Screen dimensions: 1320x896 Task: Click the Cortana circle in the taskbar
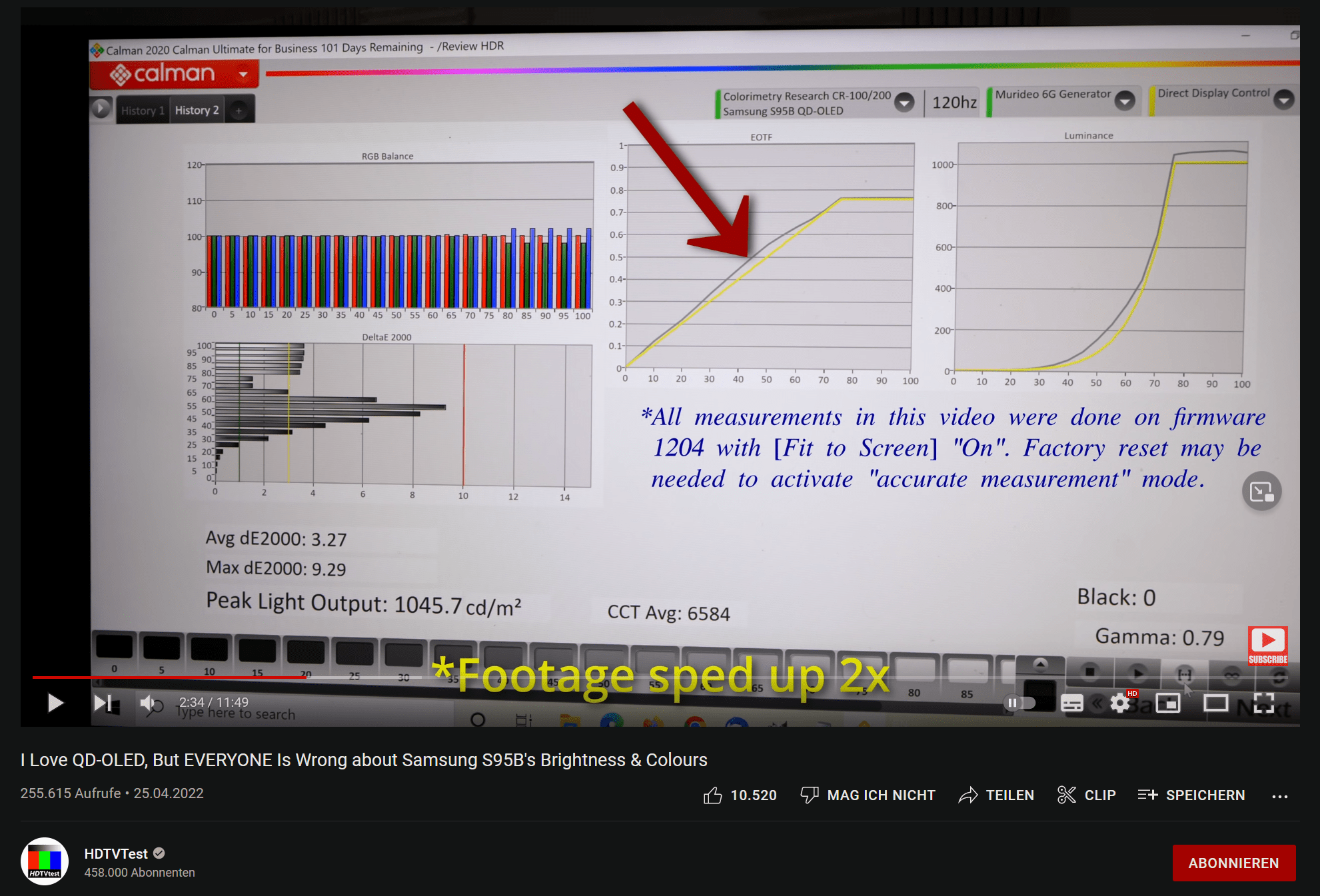[478, 719]
